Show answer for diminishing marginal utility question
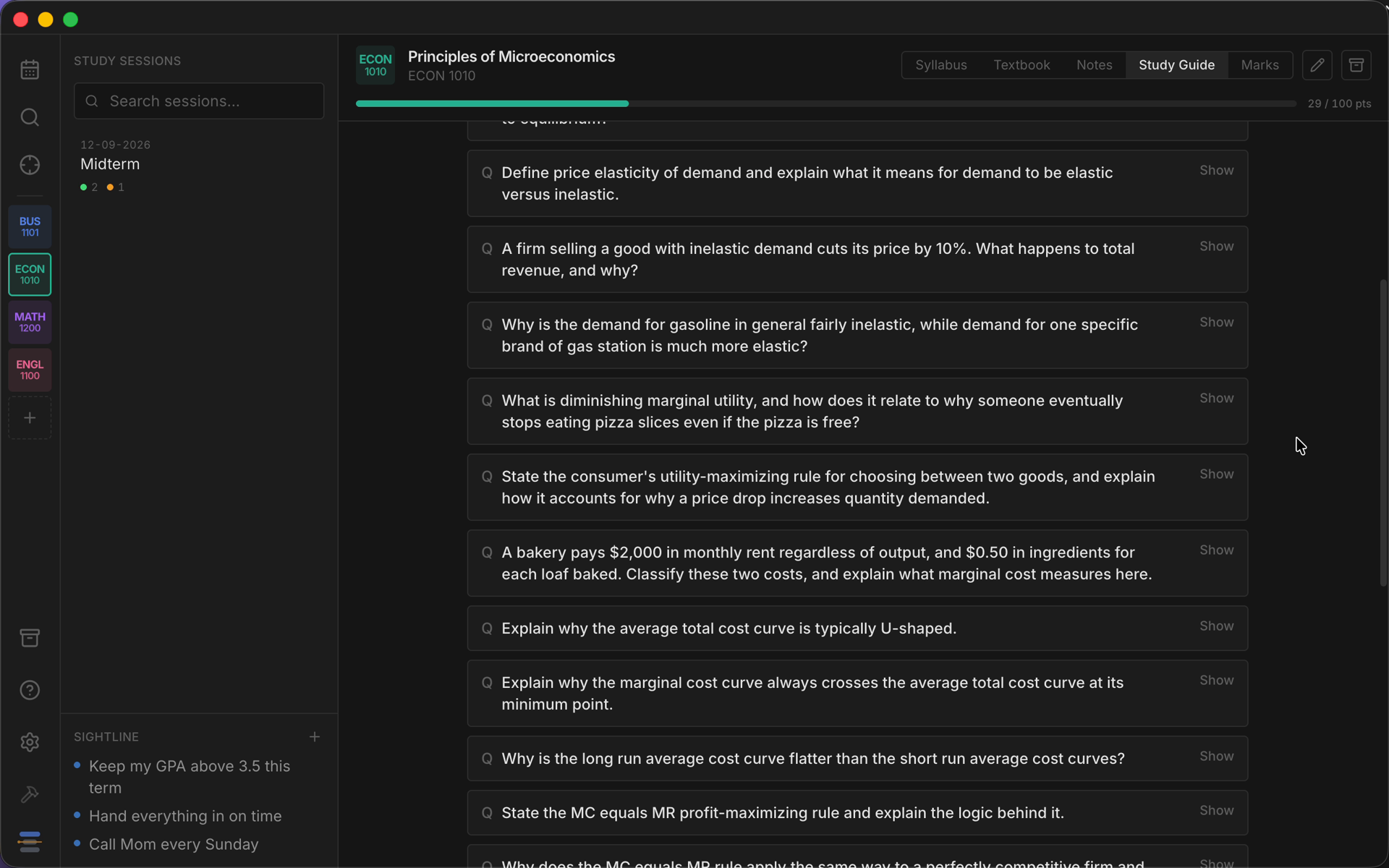The width and height of the screenshot is (1389, 868). [x=1217, y=399]
